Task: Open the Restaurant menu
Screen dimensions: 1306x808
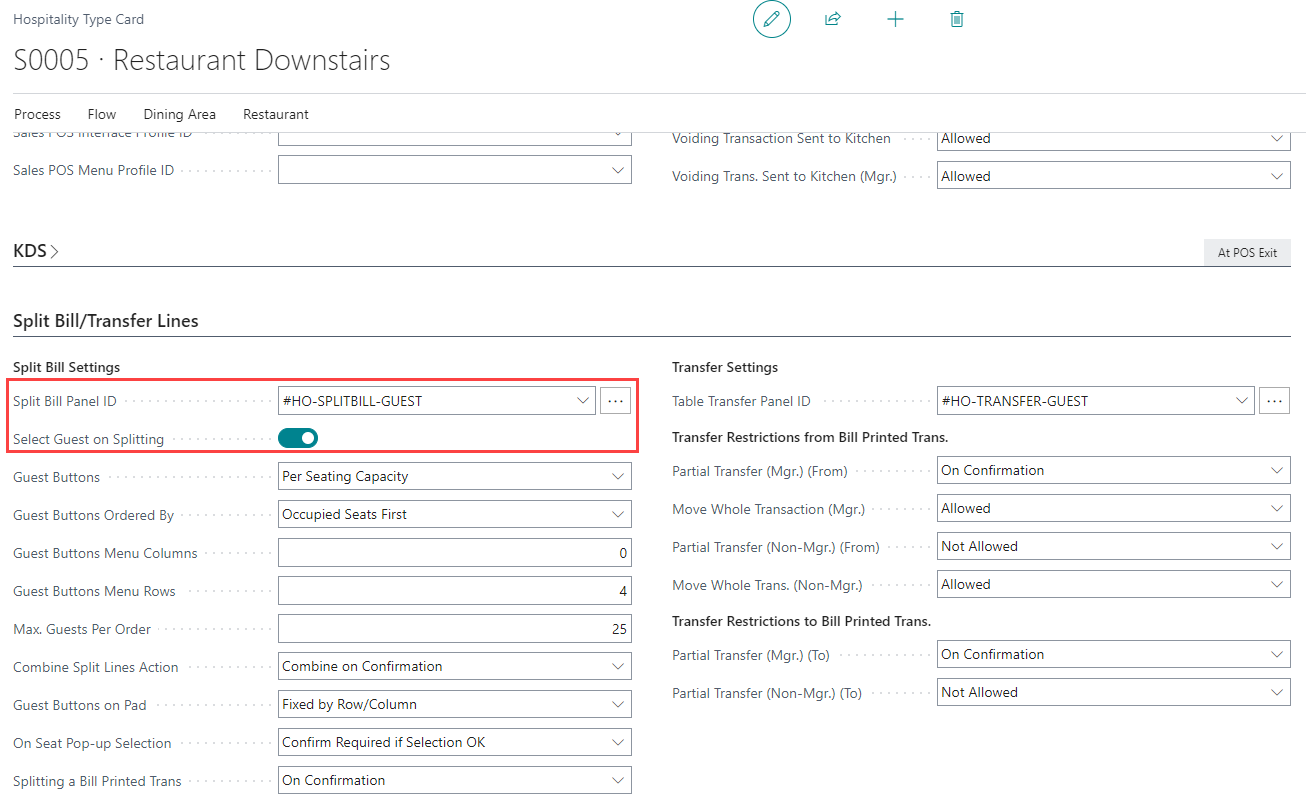Action: [276, 114]
